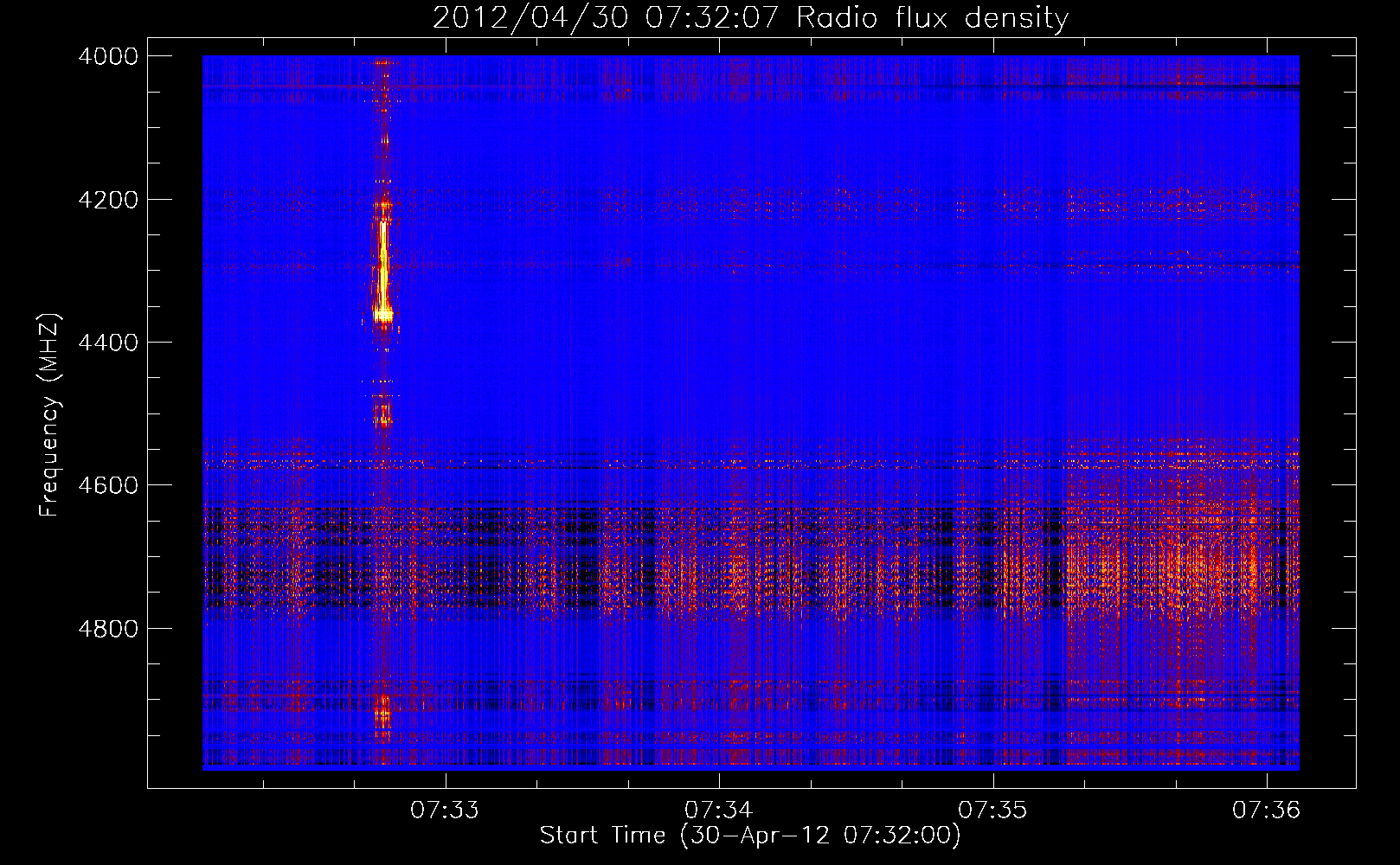Click the "Frequency (MHZ)" axis label

(x=49, y=415)
